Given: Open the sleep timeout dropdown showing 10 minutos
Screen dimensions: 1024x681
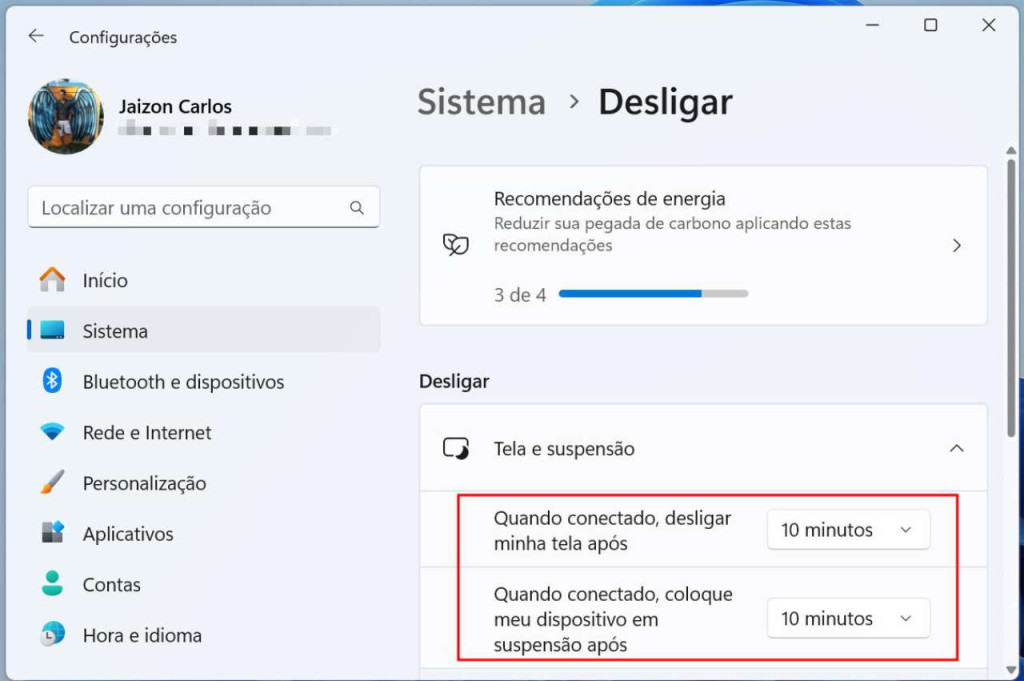Looking at the screenshot, I should pyautogui.click(x=848, y=618).
